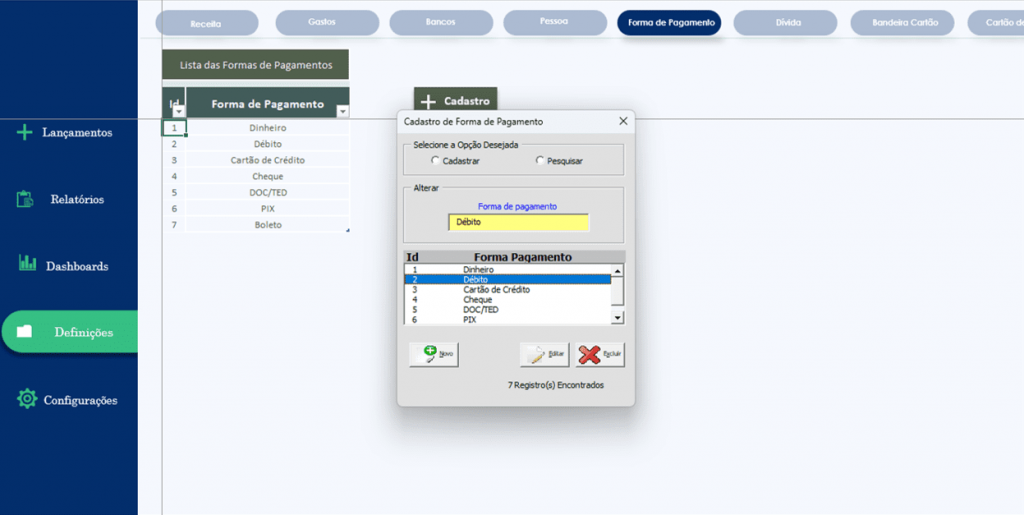Click Cheque cell in spreadsheet table
This screenshot has width=1024, height=515.
tap(268, 176)
